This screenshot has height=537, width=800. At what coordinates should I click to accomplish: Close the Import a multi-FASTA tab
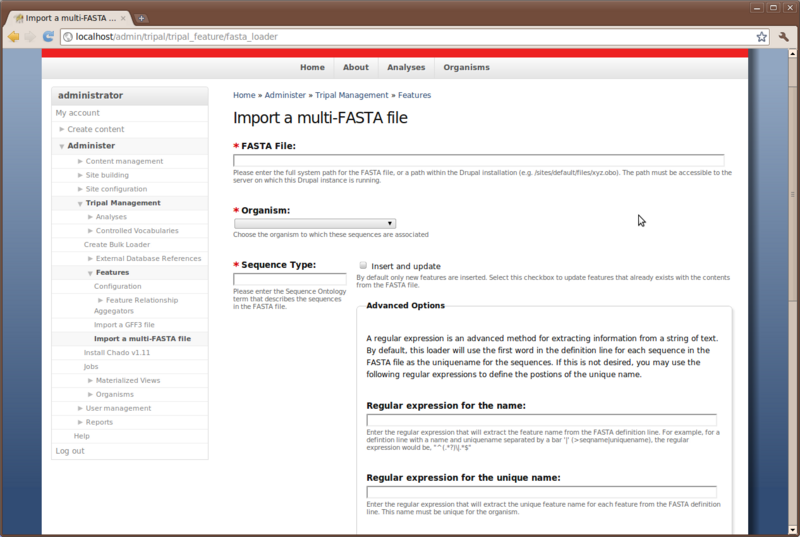pos(123,18)
